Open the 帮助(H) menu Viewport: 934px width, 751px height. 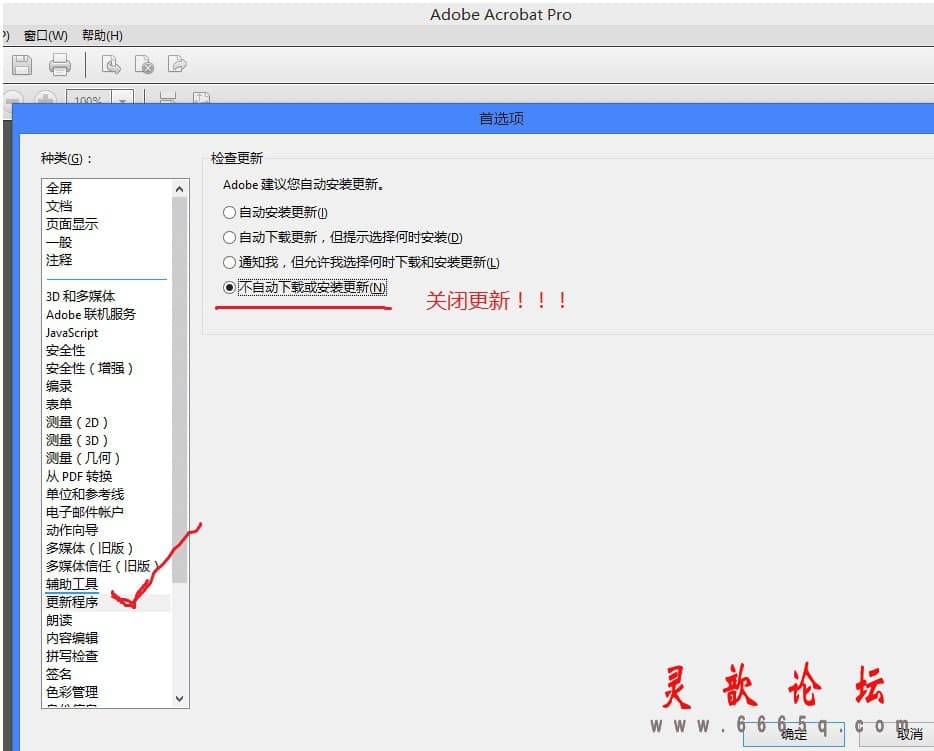tap(102, 36)
